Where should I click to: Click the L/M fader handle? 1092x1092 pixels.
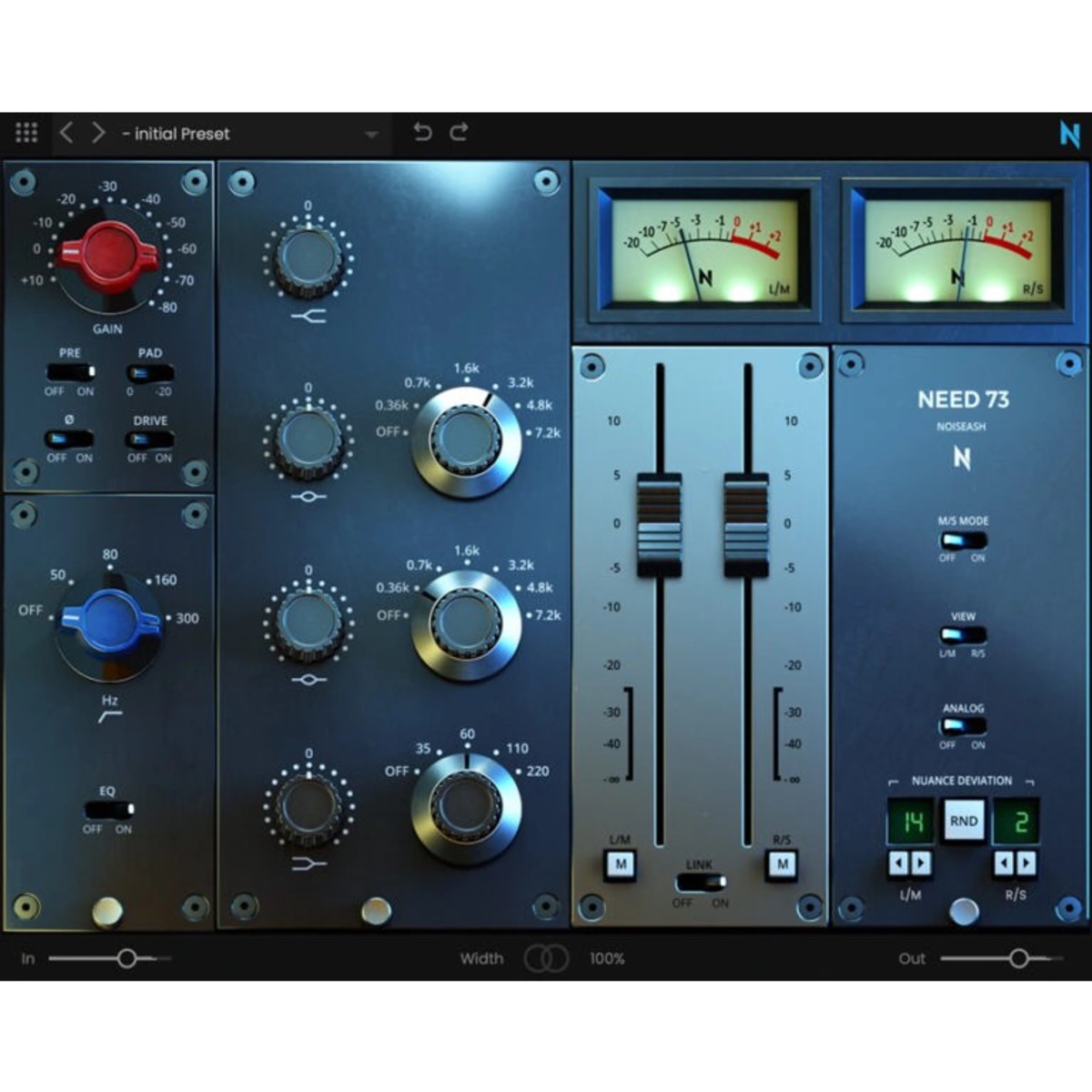tap(659, 525)
